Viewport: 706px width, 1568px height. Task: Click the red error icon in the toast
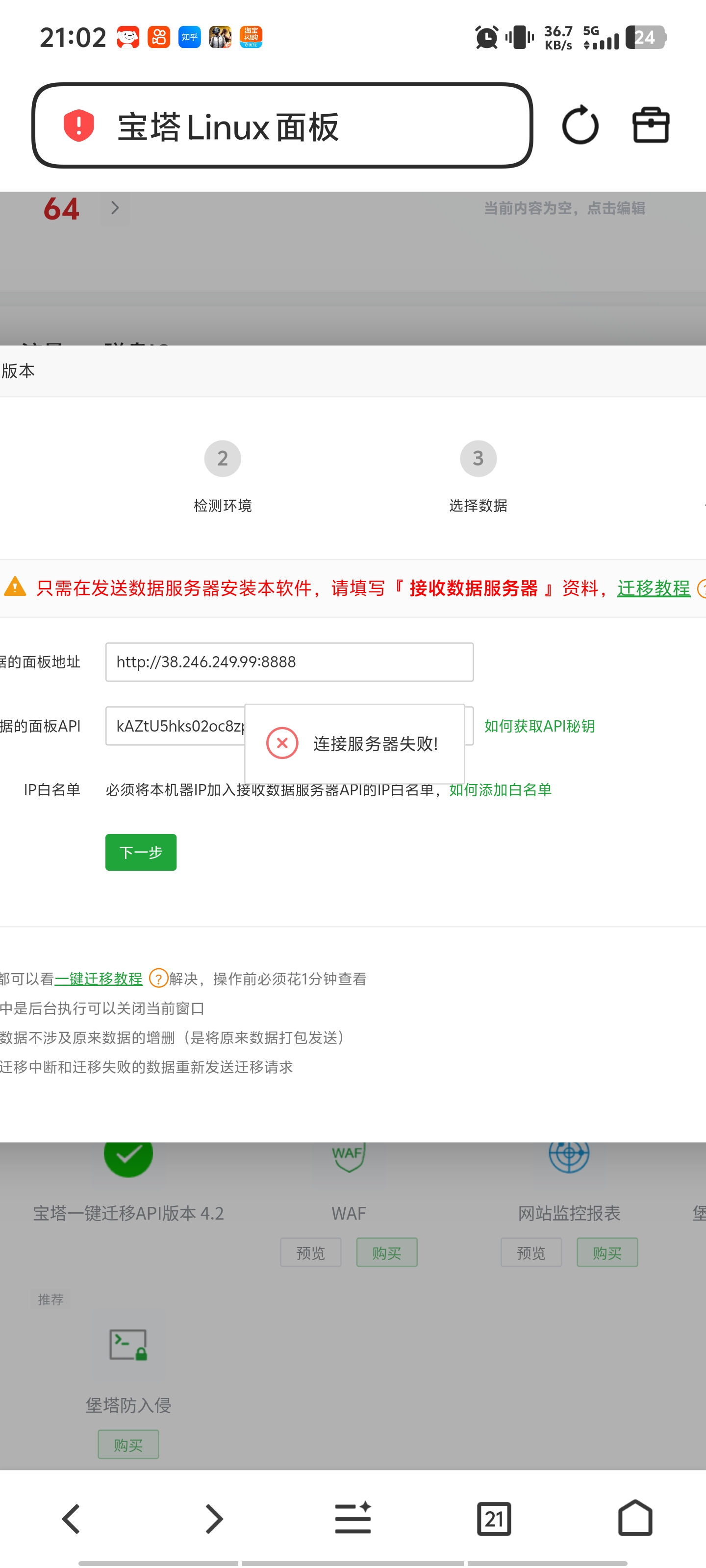coord(282,743)
